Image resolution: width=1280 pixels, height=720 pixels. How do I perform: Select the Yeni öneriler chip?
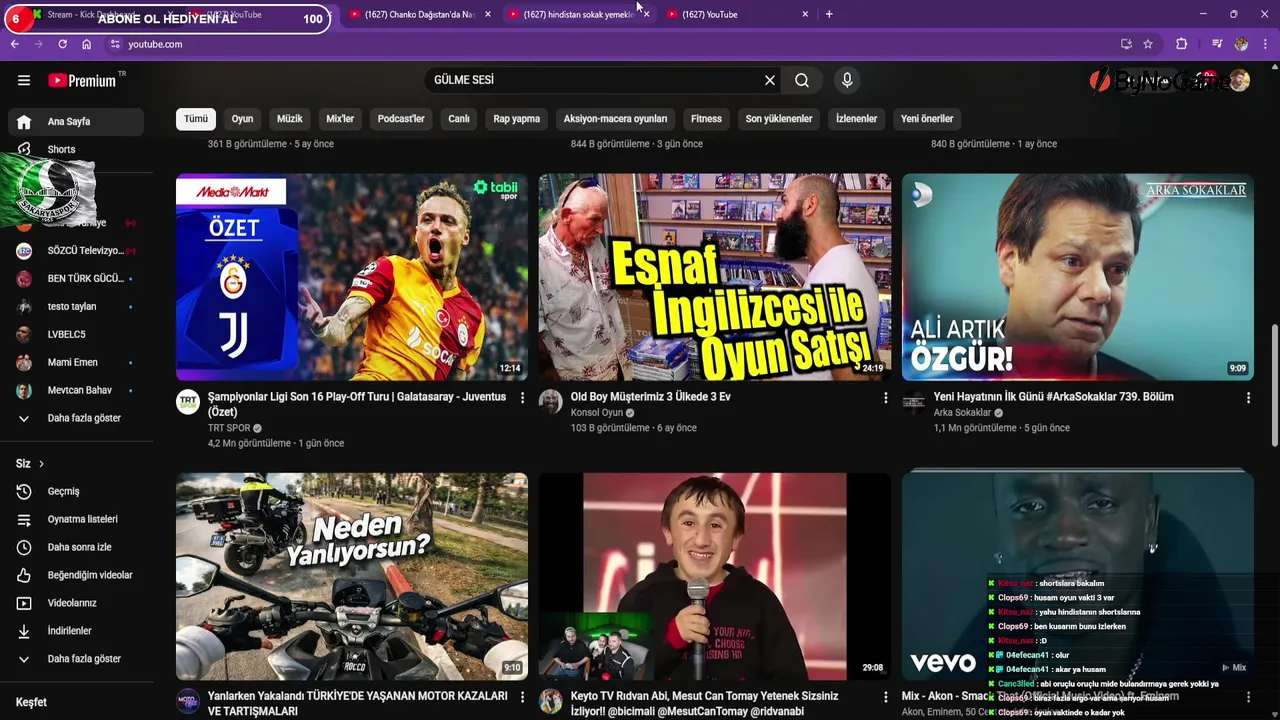click(927, 119)
